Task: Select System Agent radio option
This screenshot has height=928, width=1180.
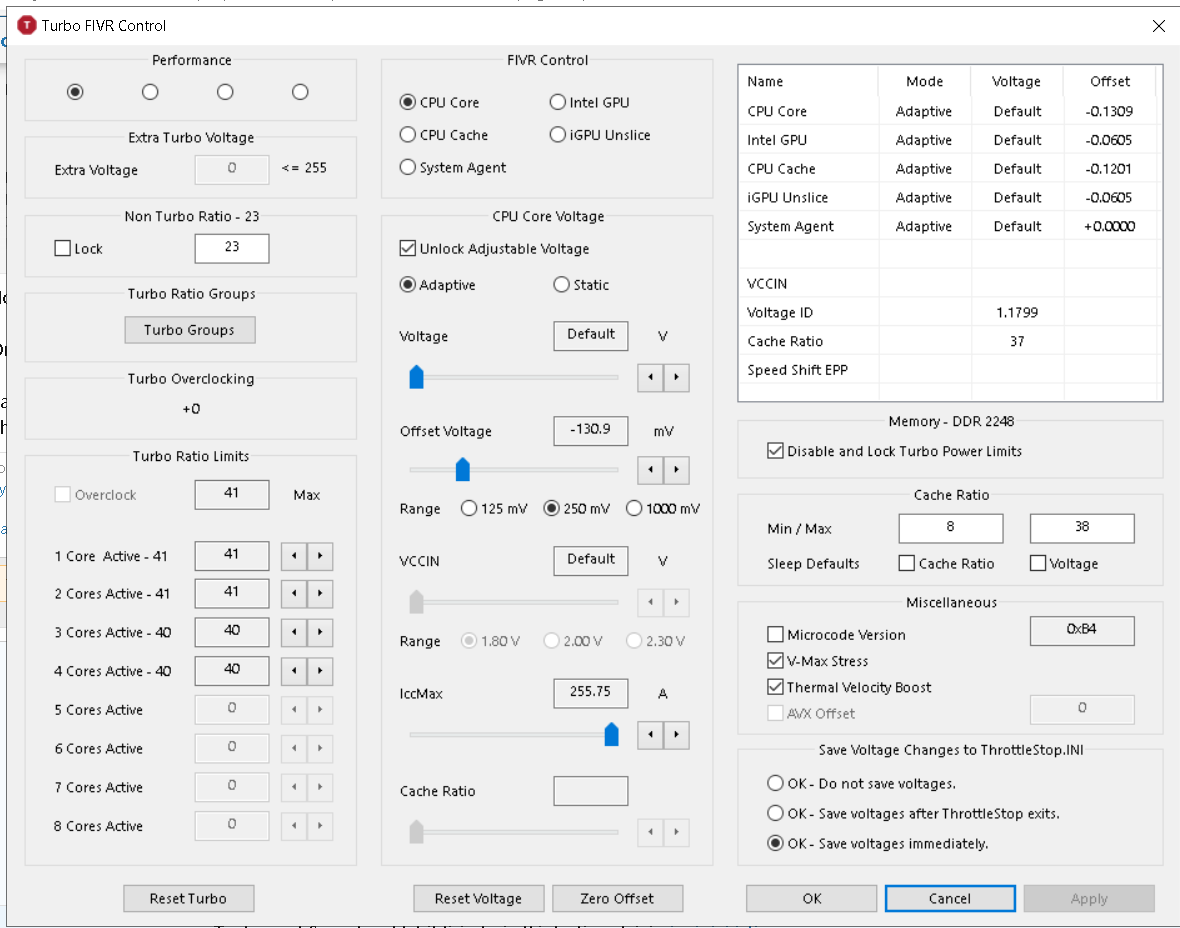Action: click(453, 167)
